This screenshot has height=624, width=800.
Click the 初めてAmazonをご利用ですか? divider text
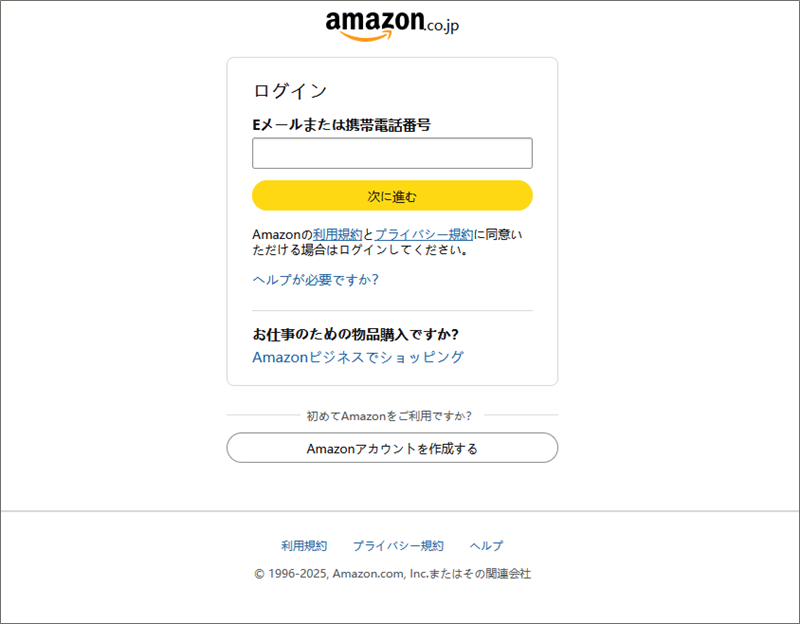389,415
